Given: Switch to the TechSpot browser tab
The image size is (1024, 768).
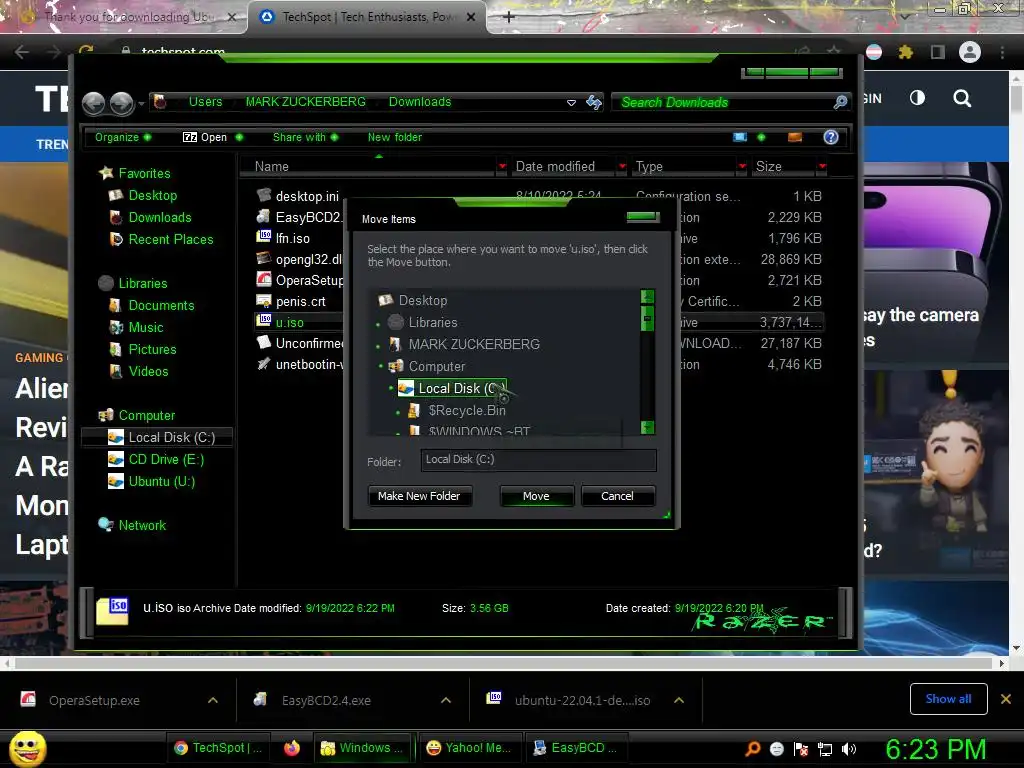Looking at the screenshot, I should tap(368, 17).
